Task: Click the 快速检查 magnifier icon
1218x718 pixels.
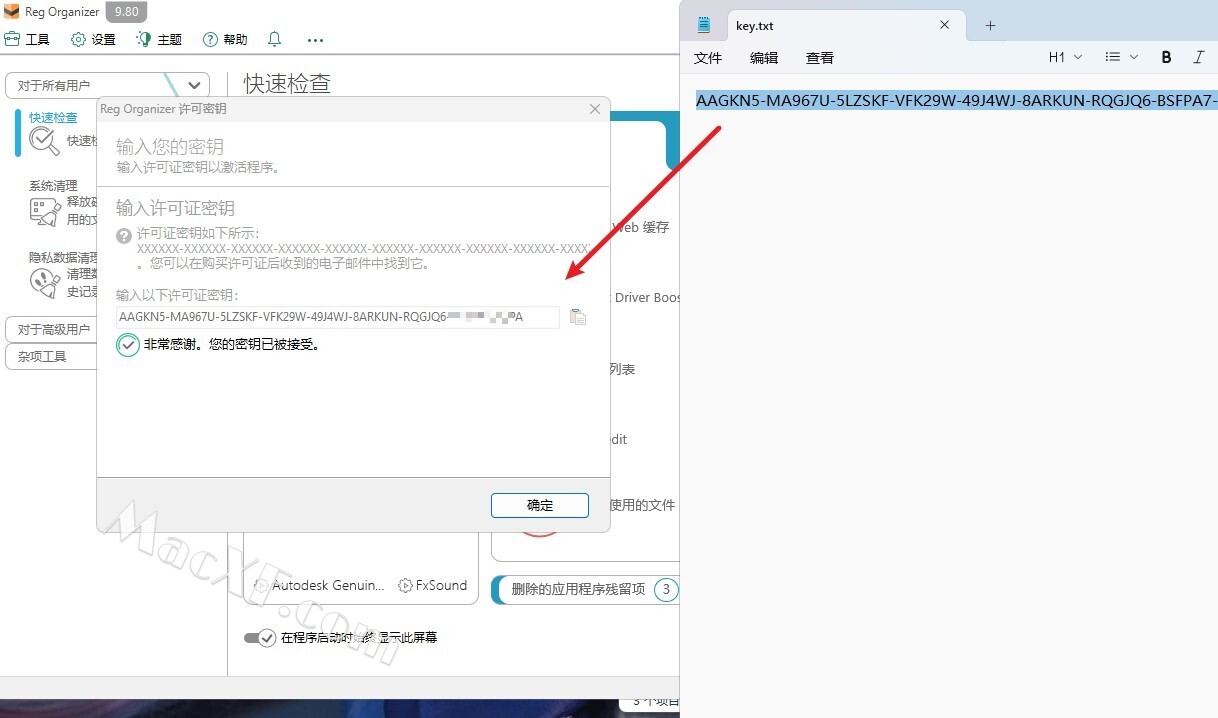Action: (44, 141)
